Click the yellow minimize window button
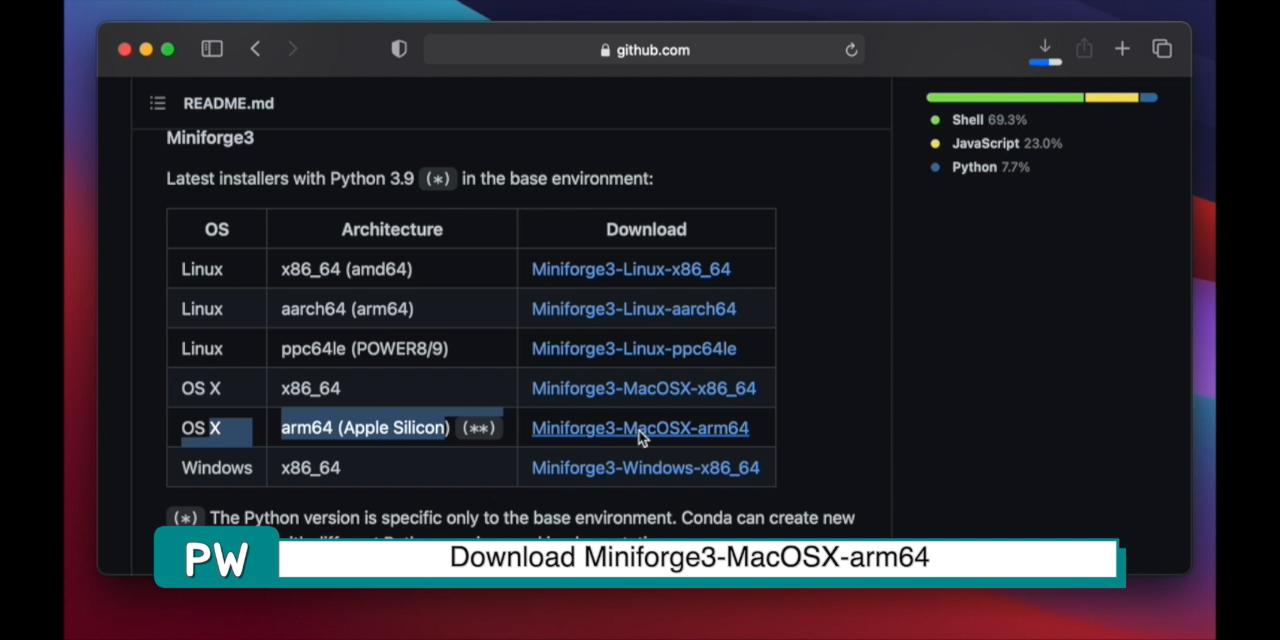Image resolution: width=1280 pixels, height=640 pixels. 146,49
